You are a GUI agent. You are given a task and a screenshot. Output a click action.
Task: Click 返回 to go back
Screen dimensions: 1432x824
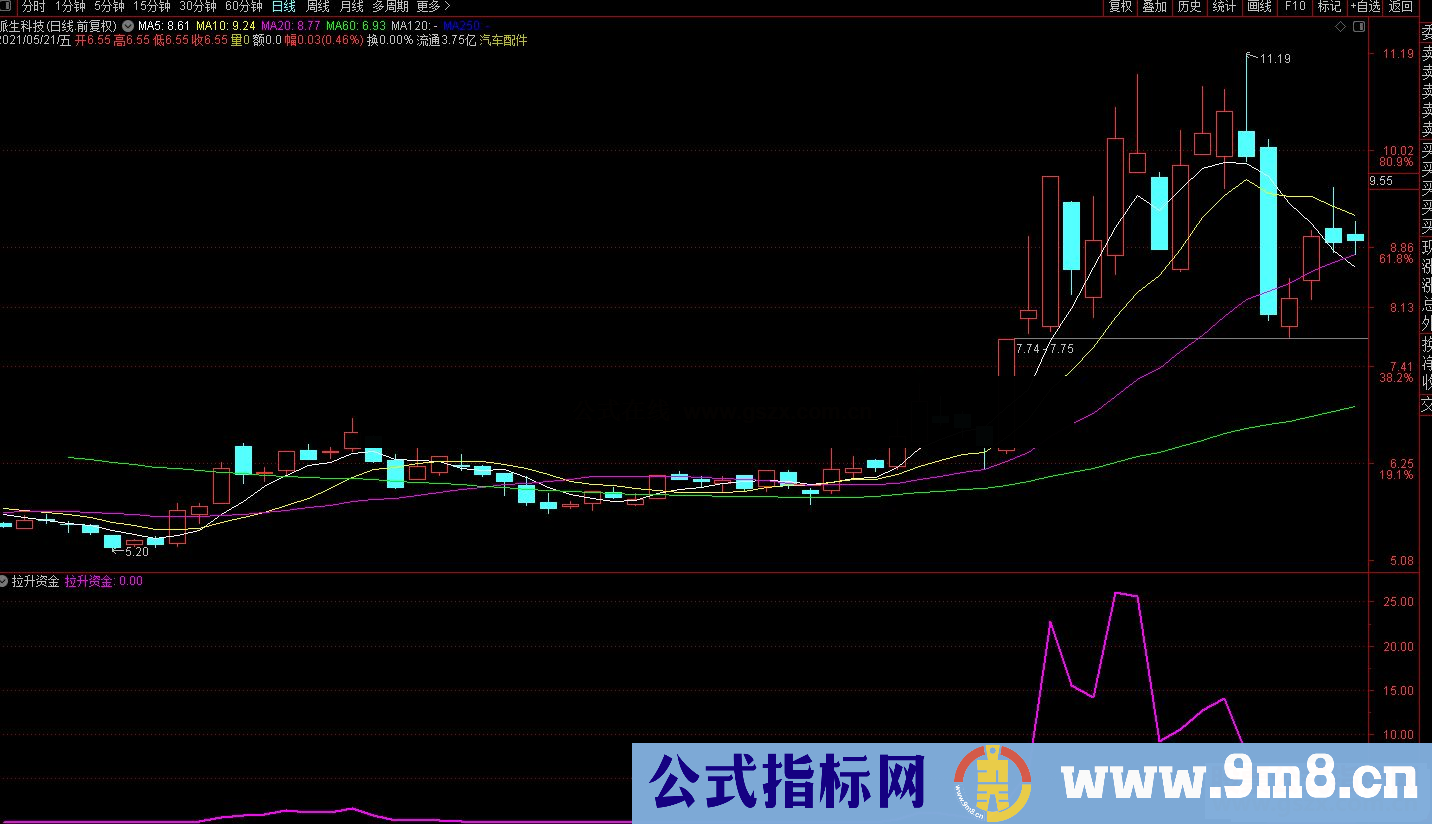[x=1398, y=7]
